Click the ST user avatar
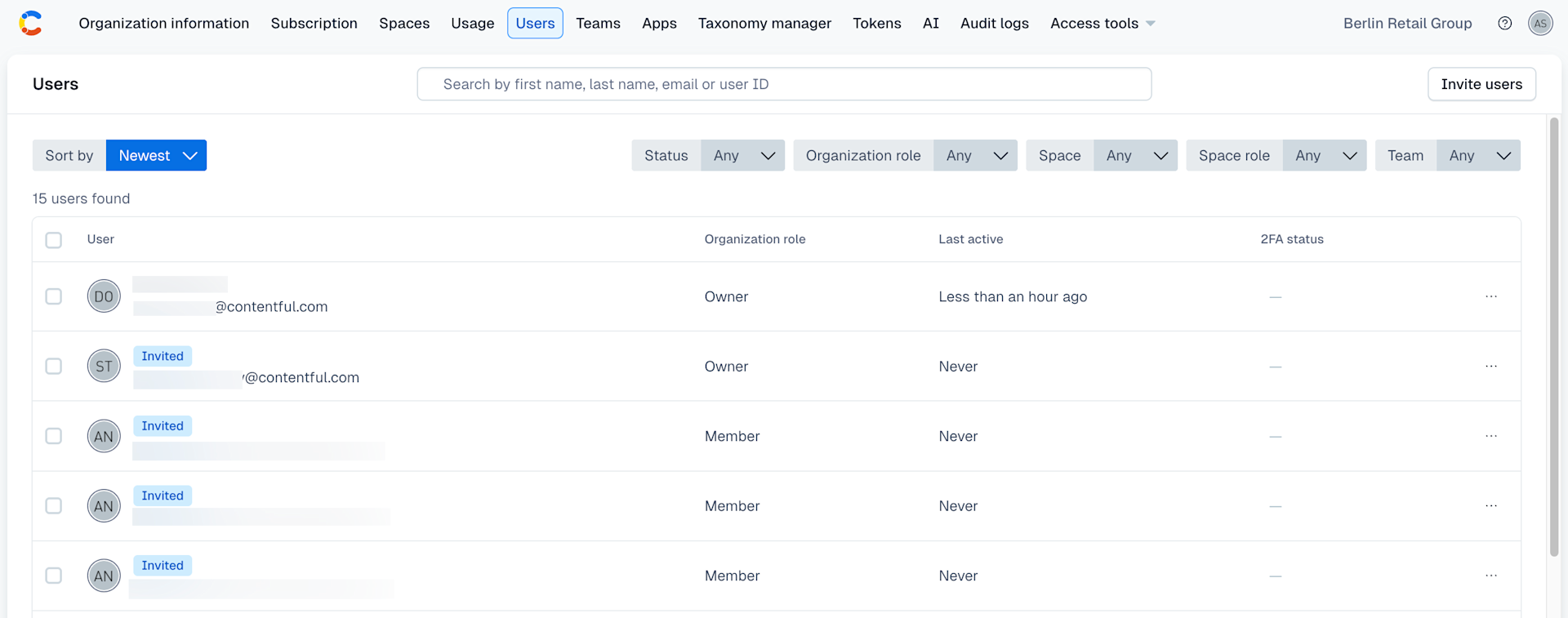The image size is (1568, 618). (x=104, y=367)
